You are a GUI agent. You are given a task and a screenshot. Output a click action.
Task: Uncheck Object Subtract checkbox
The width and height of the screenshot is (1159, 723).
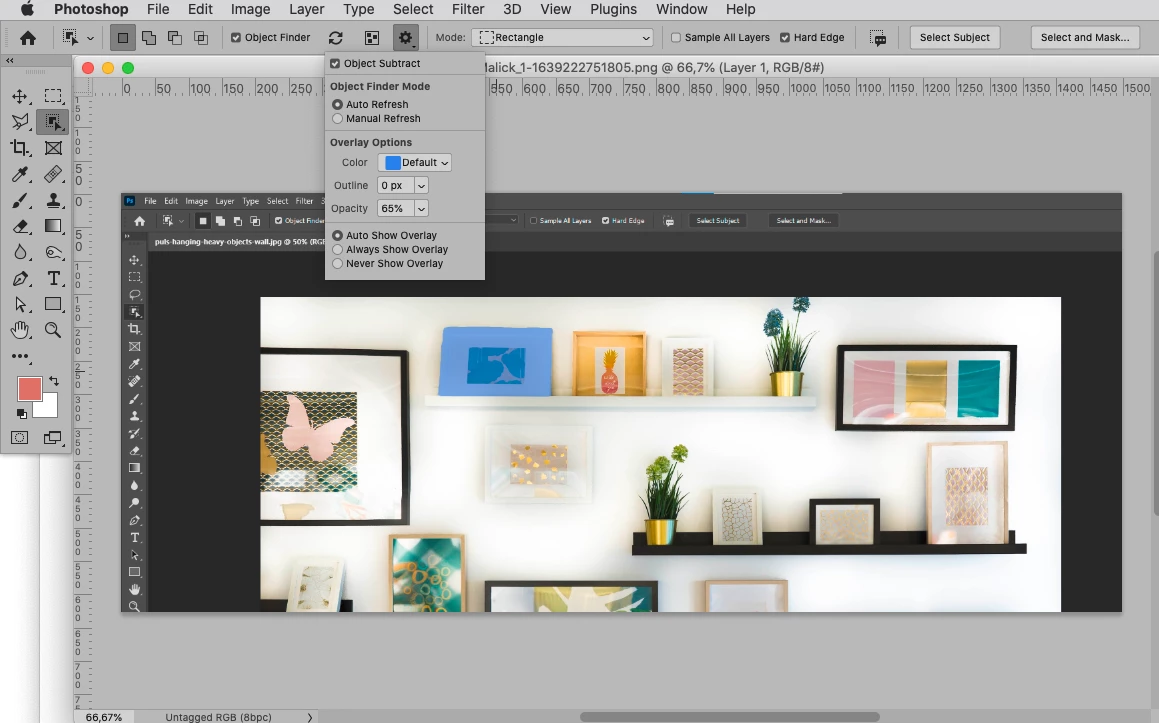pos(335,64)
